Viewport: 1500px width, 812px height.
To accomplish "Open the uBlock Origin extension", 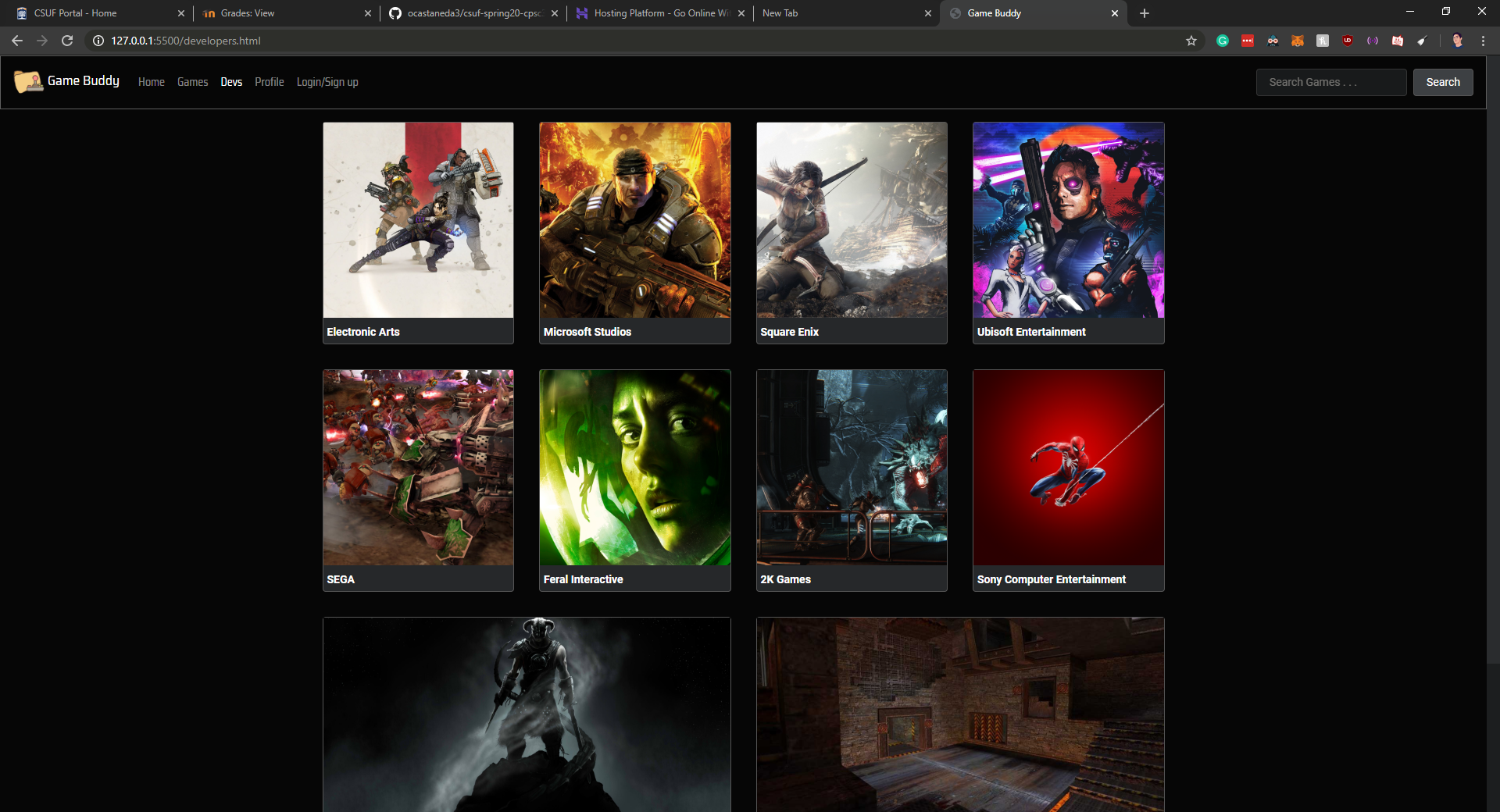I will (1348, 41).
